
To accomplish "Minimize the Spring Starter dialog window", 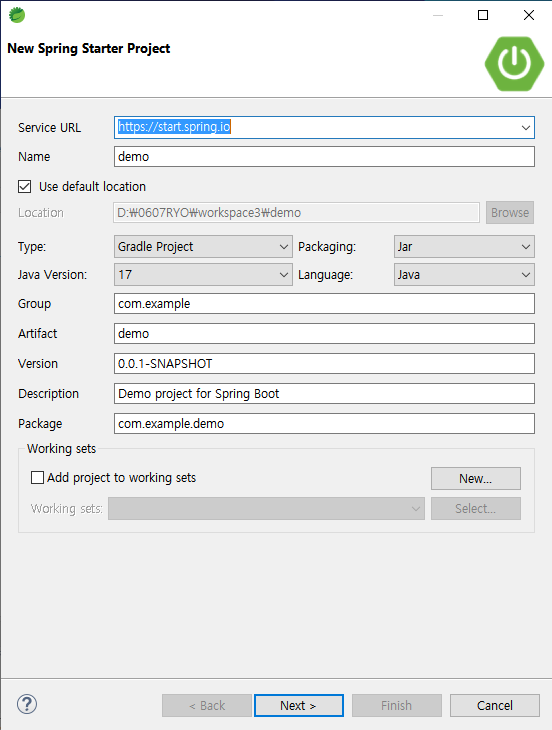I will coord(438,15).
